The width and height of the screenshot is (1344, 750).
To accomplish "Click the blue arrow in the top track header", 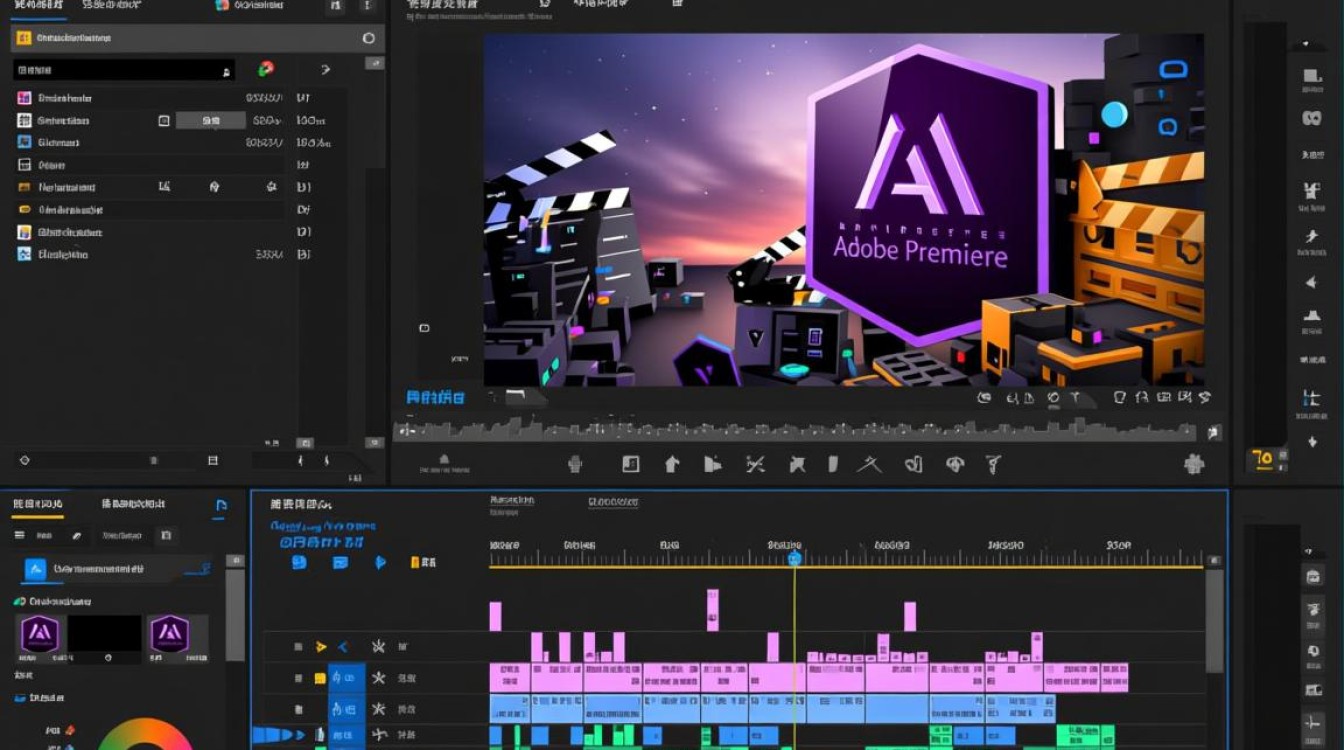I will (x=342, y=647).
